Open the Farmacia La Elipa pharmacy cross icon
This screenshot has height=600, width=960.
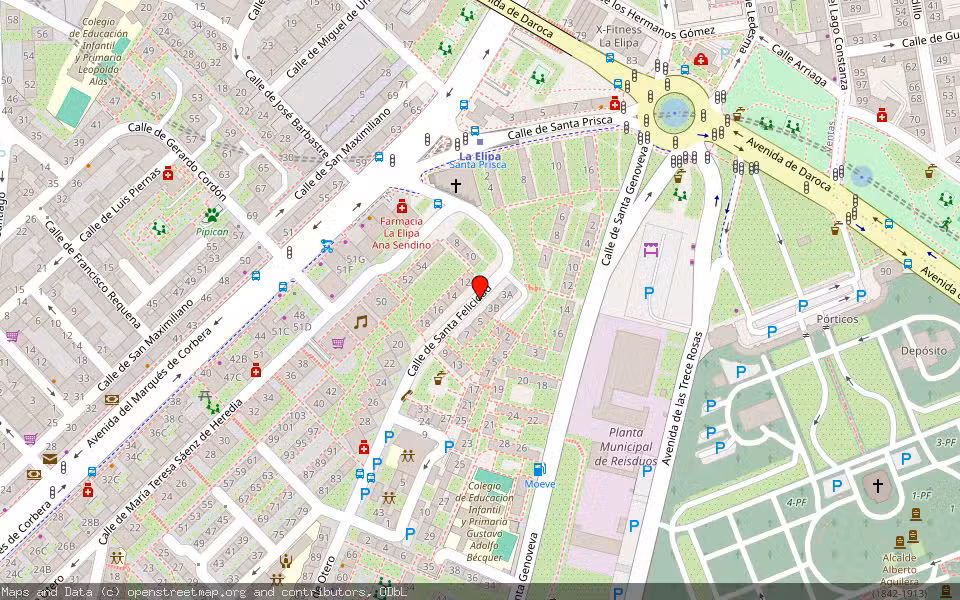[x=402, y=206]
